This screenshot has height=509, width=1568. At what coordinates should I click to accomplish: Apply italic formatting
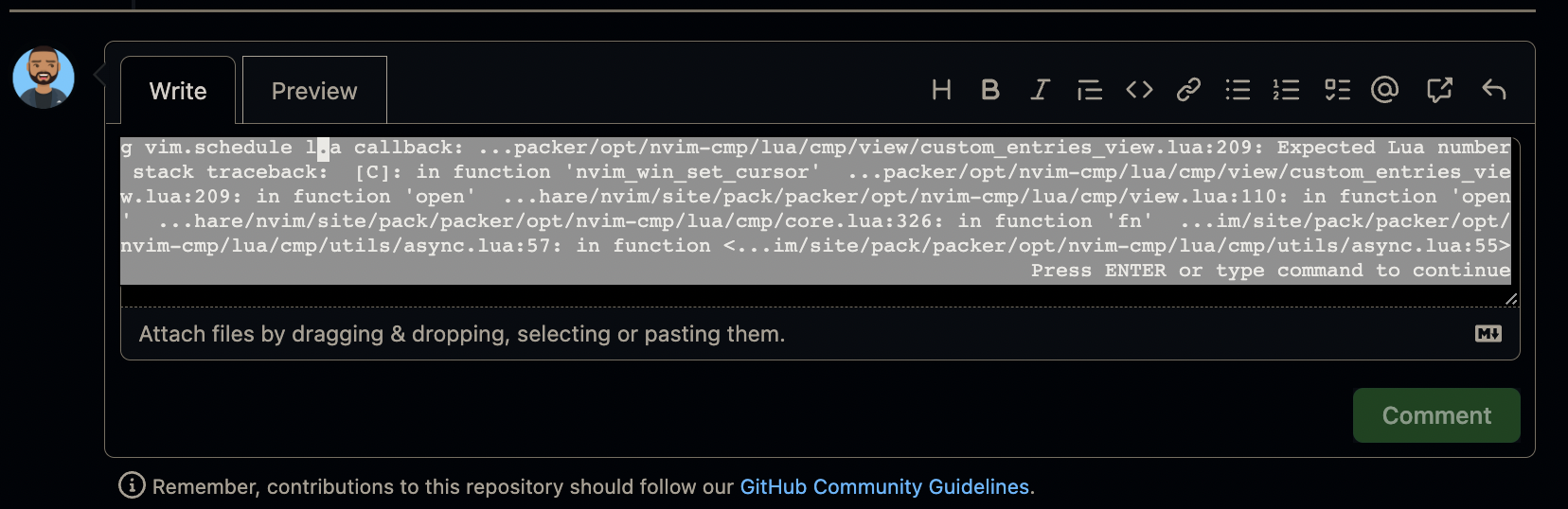tap(1040, 90)
